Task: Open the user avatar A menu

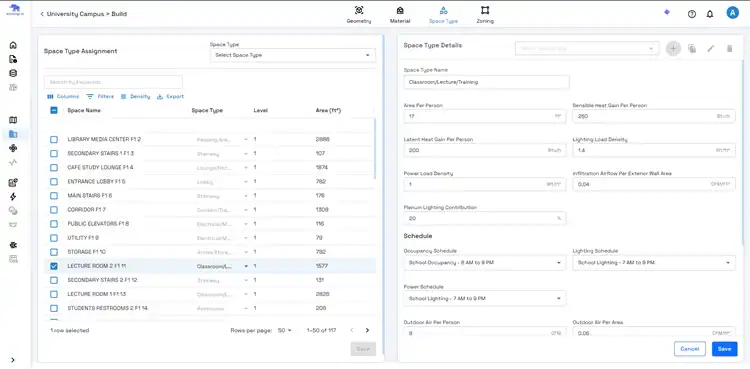Action: [732, 13]
